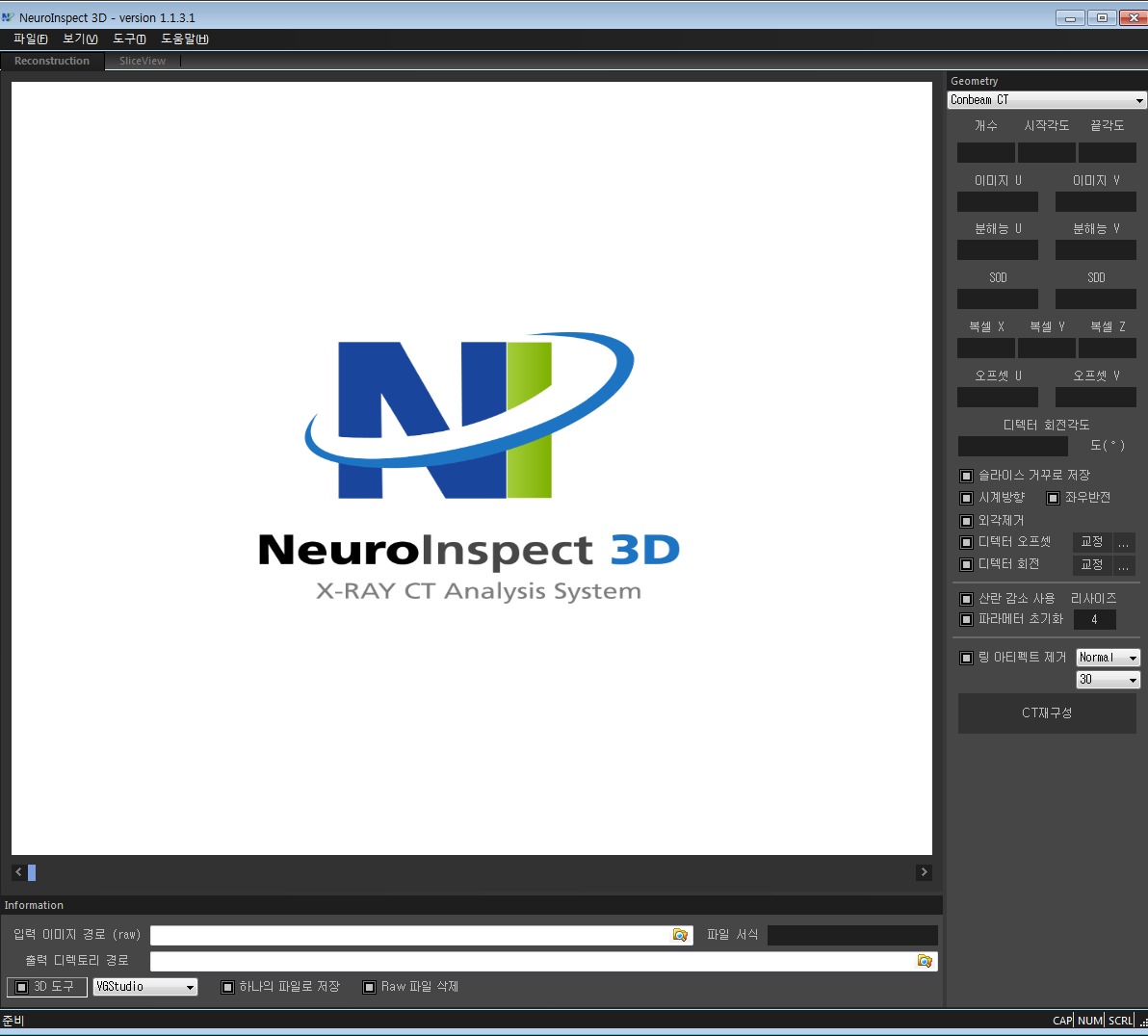The height and width of the screenshot is (1036, 1148).
Task: Open the dropdown showing value 30
Action: (1108, 680)
